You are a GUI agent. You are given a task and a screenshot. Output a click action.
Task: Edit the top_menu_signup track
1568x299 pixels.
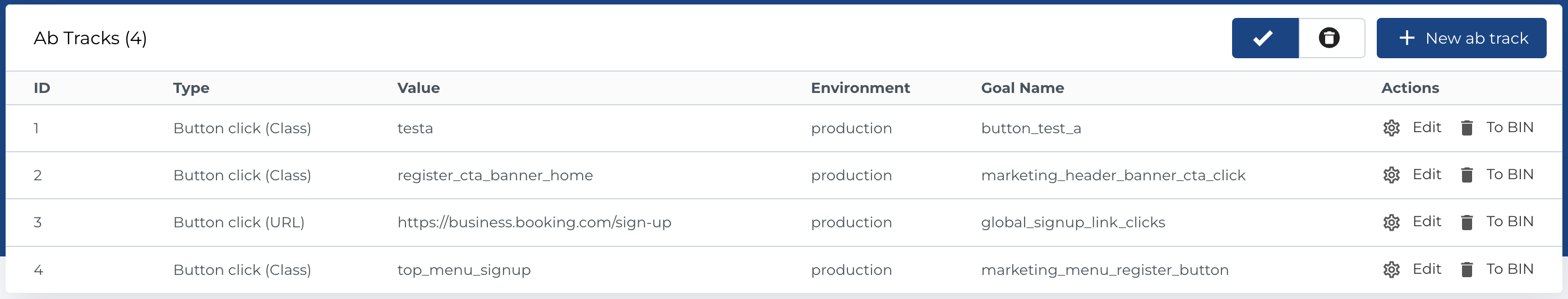[x=1426, y=269]
